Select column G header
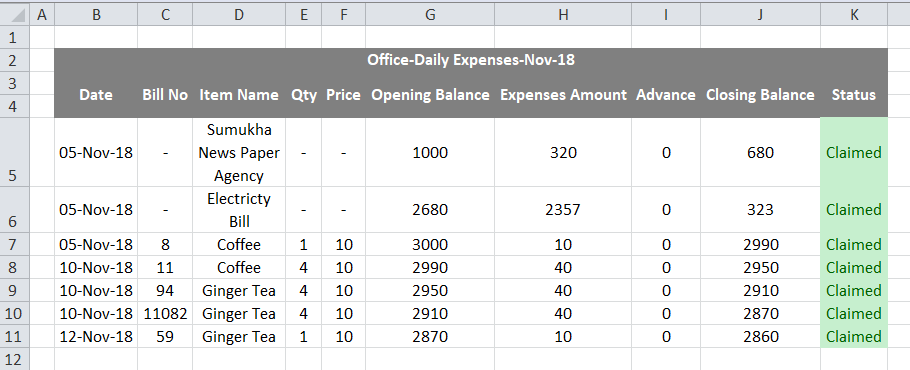 [x=430, y=15]
